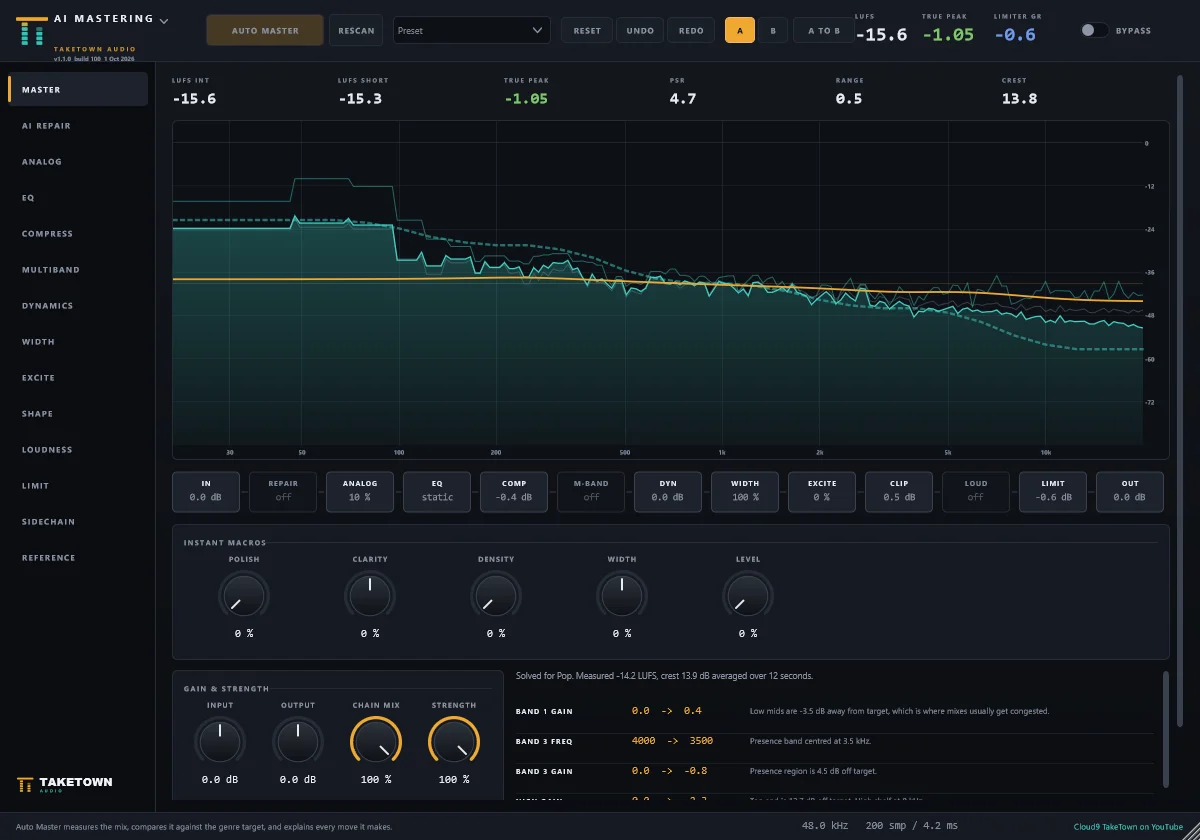Switch to the EQ section
The image size is (1200, 840).
78,197
